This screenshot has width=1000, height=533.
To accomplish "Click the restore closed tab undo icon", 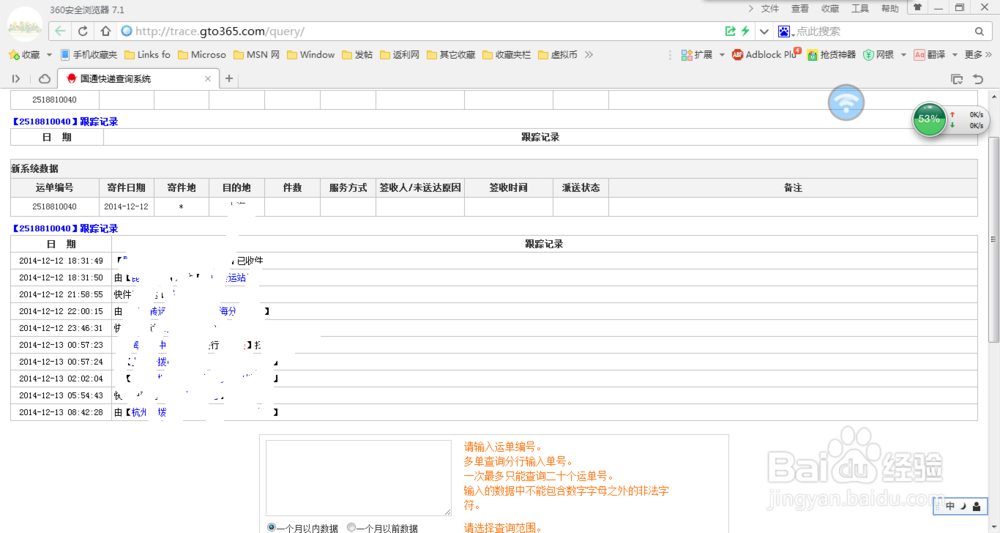I will 978,79.
